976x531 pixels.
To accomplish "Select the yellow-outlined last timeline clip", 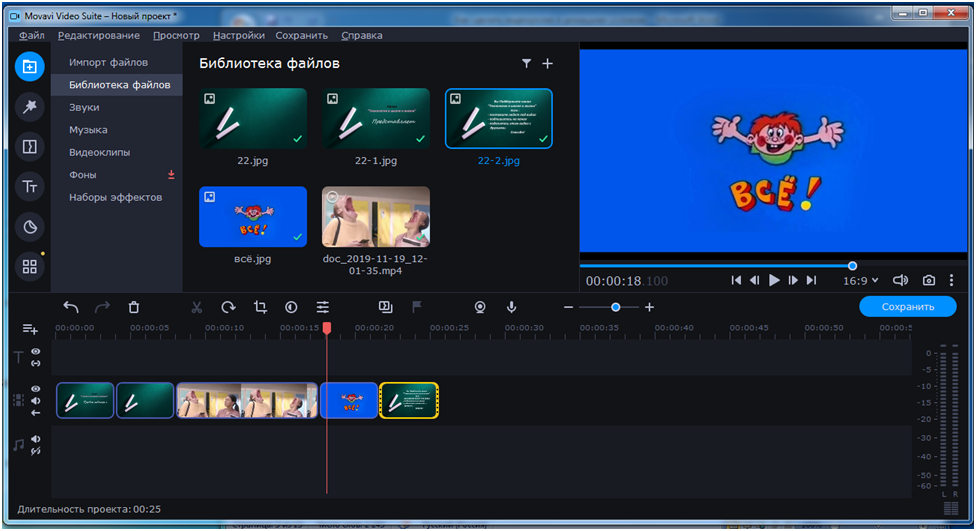I will (x=409, y=400).
